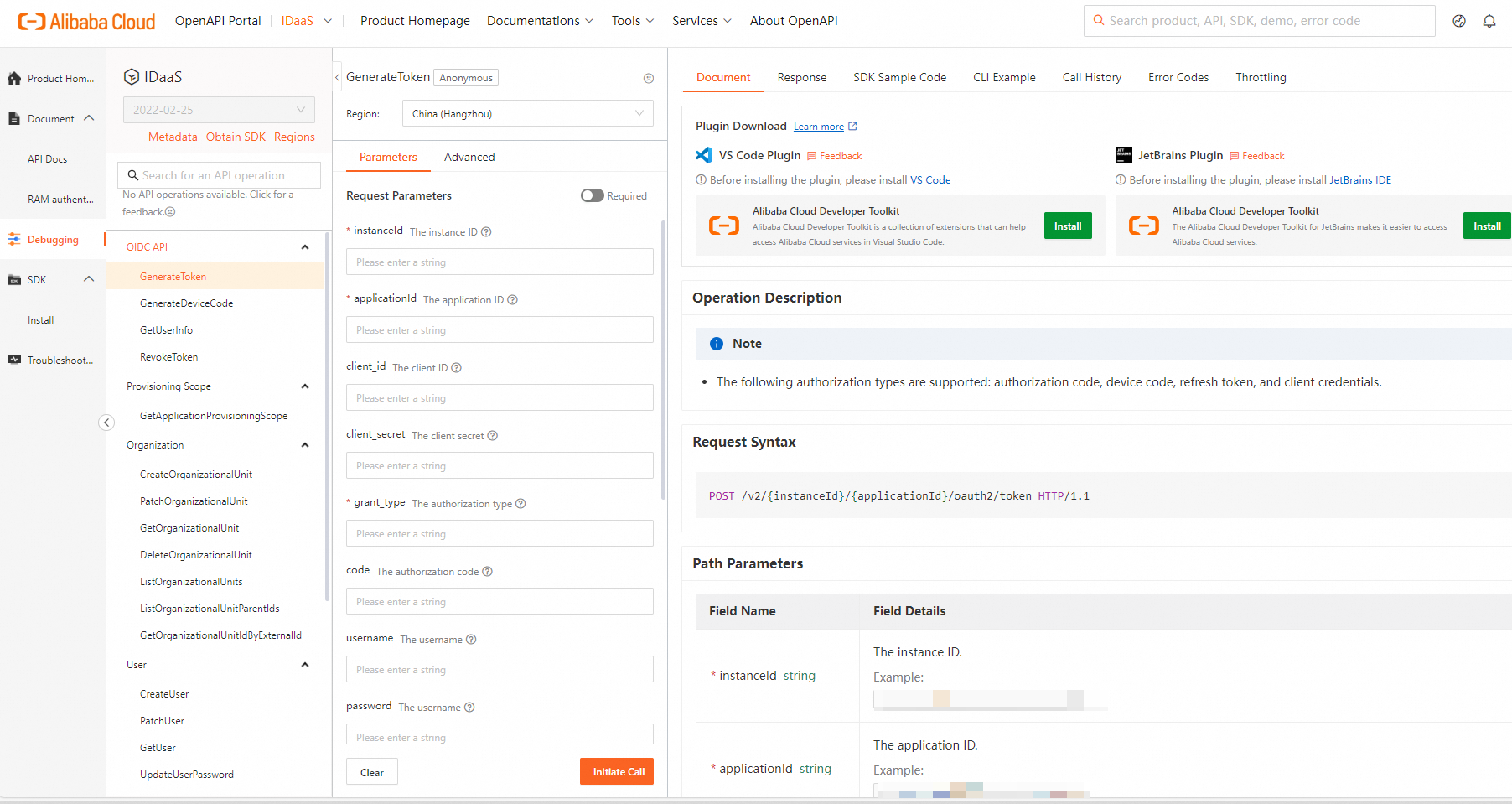This screenshot has width=1512, height=804.
Task: Open the GenerateToken settings circle icon
Action: click(649, 78)
